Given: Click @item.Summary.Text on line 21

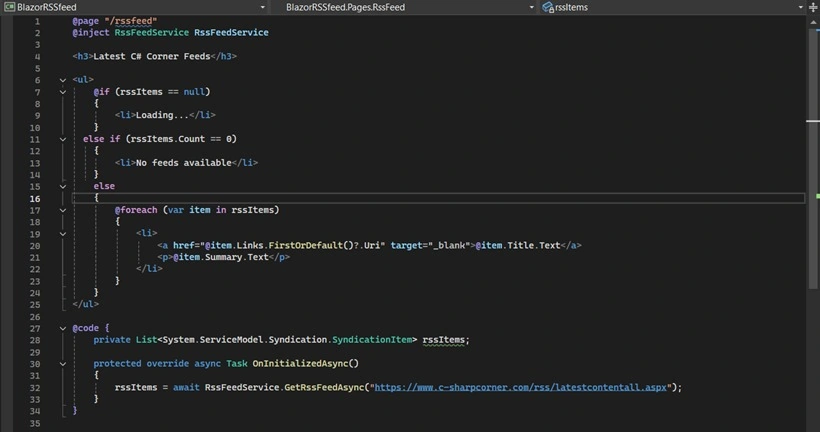Looking at the screenshot, I should point(221,257).
